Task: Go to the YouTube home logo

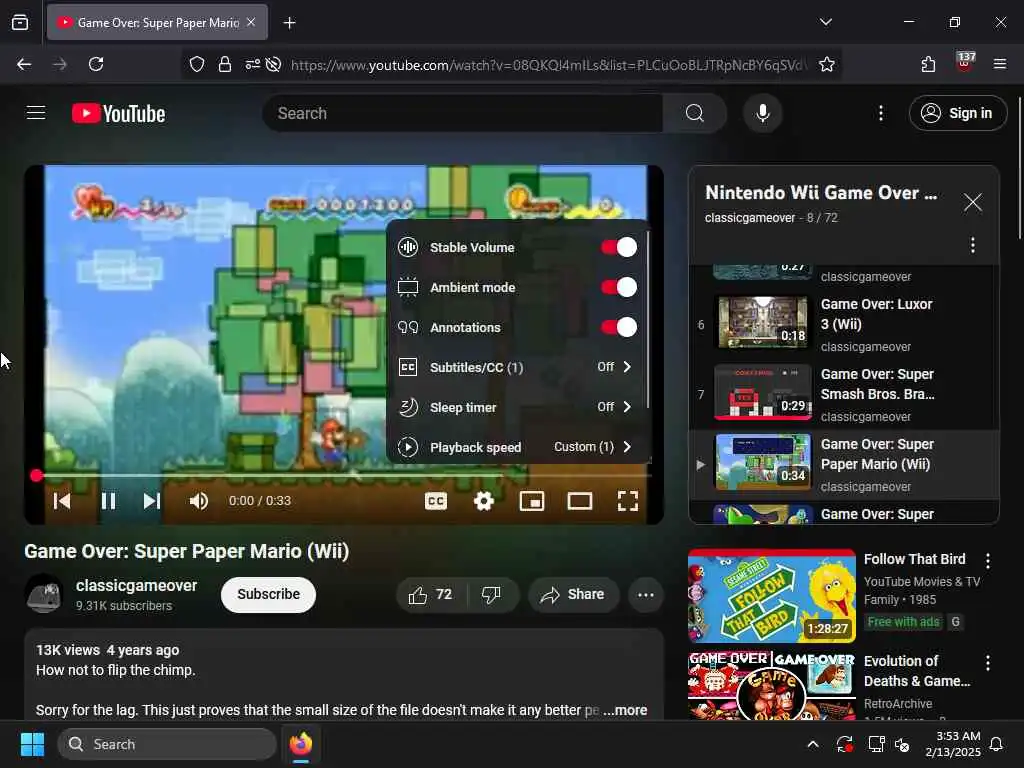Action: point(118,114)
